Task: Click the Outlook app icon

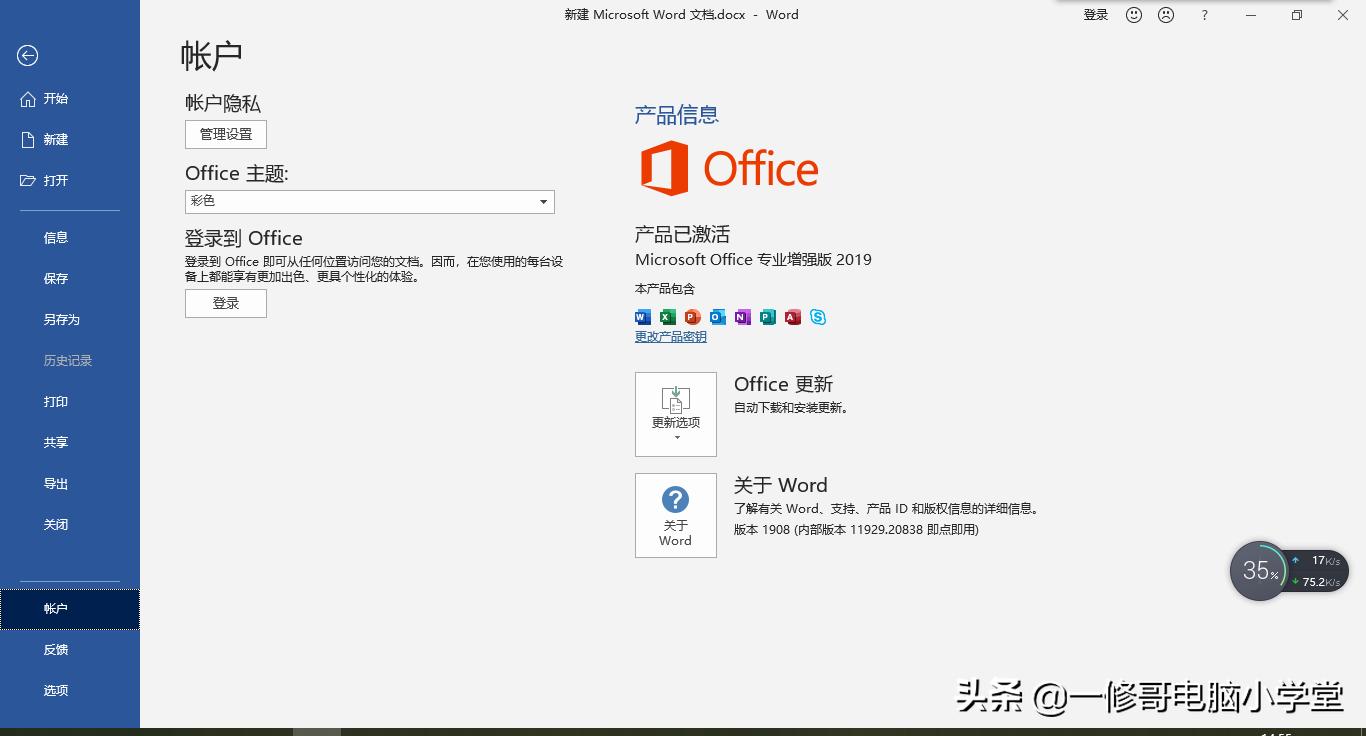Action: point(718,317)
